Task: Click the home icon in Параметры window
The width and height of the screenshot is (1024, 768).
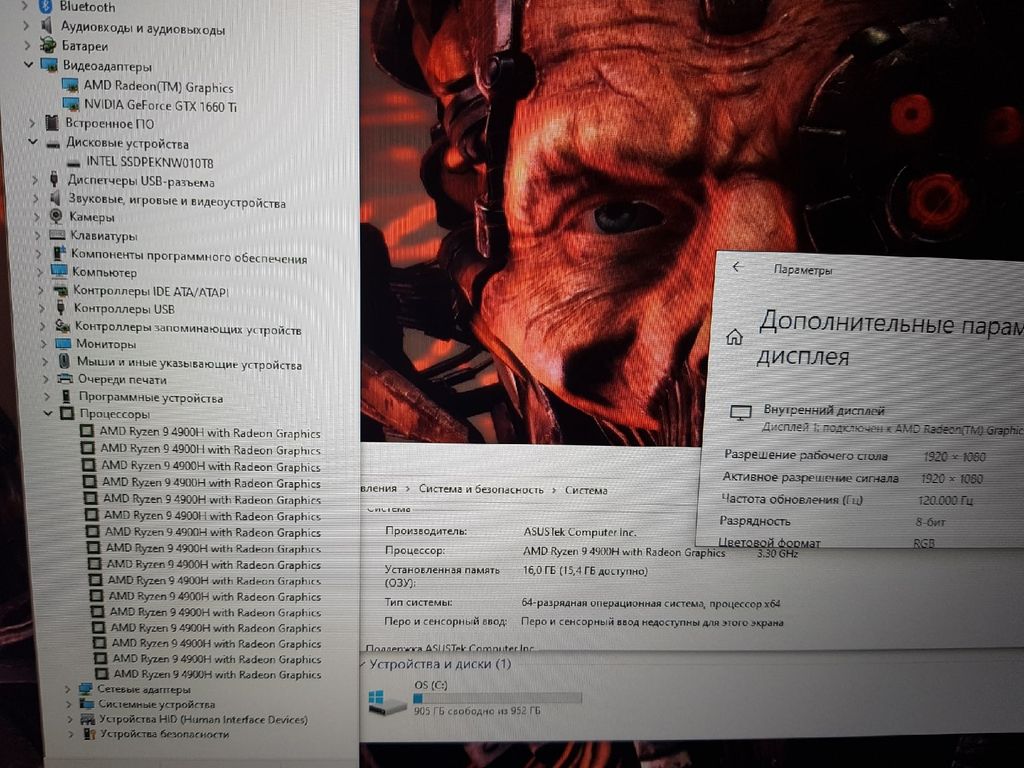Action: [x=734, y=337]
